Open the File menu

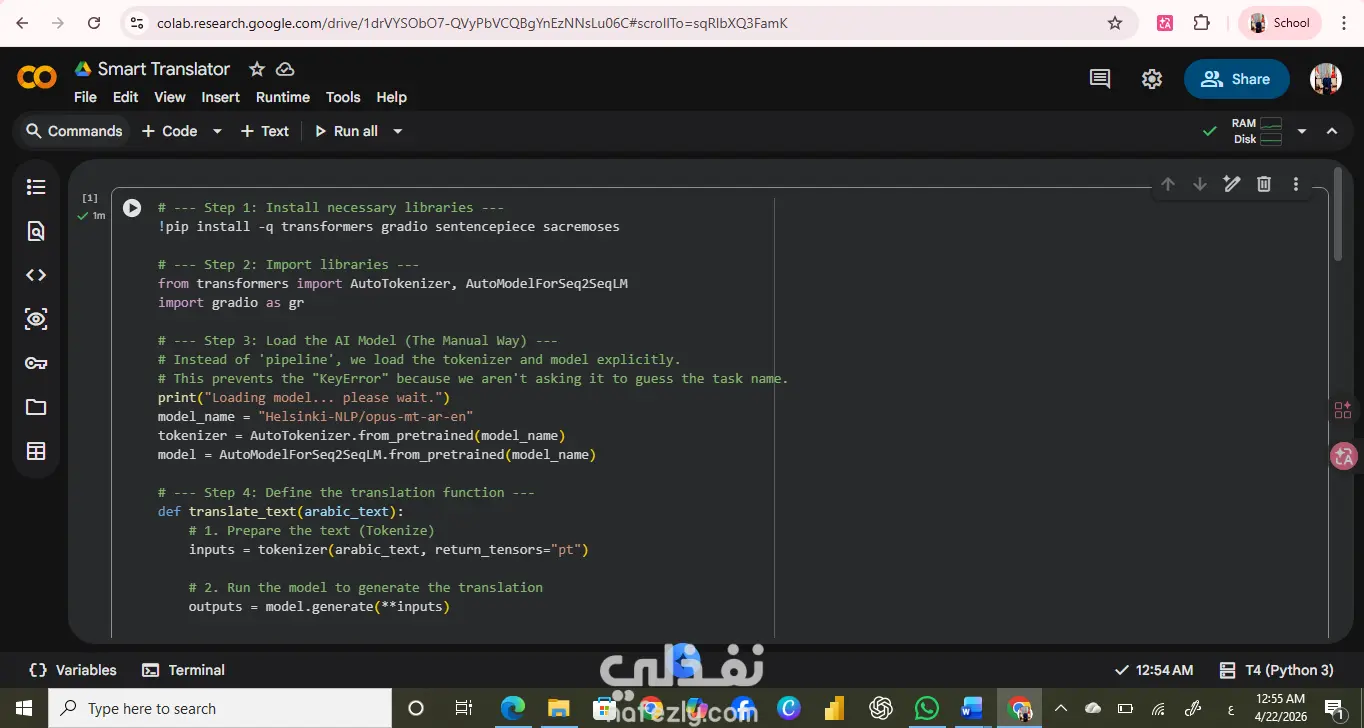tap(85, 97)
